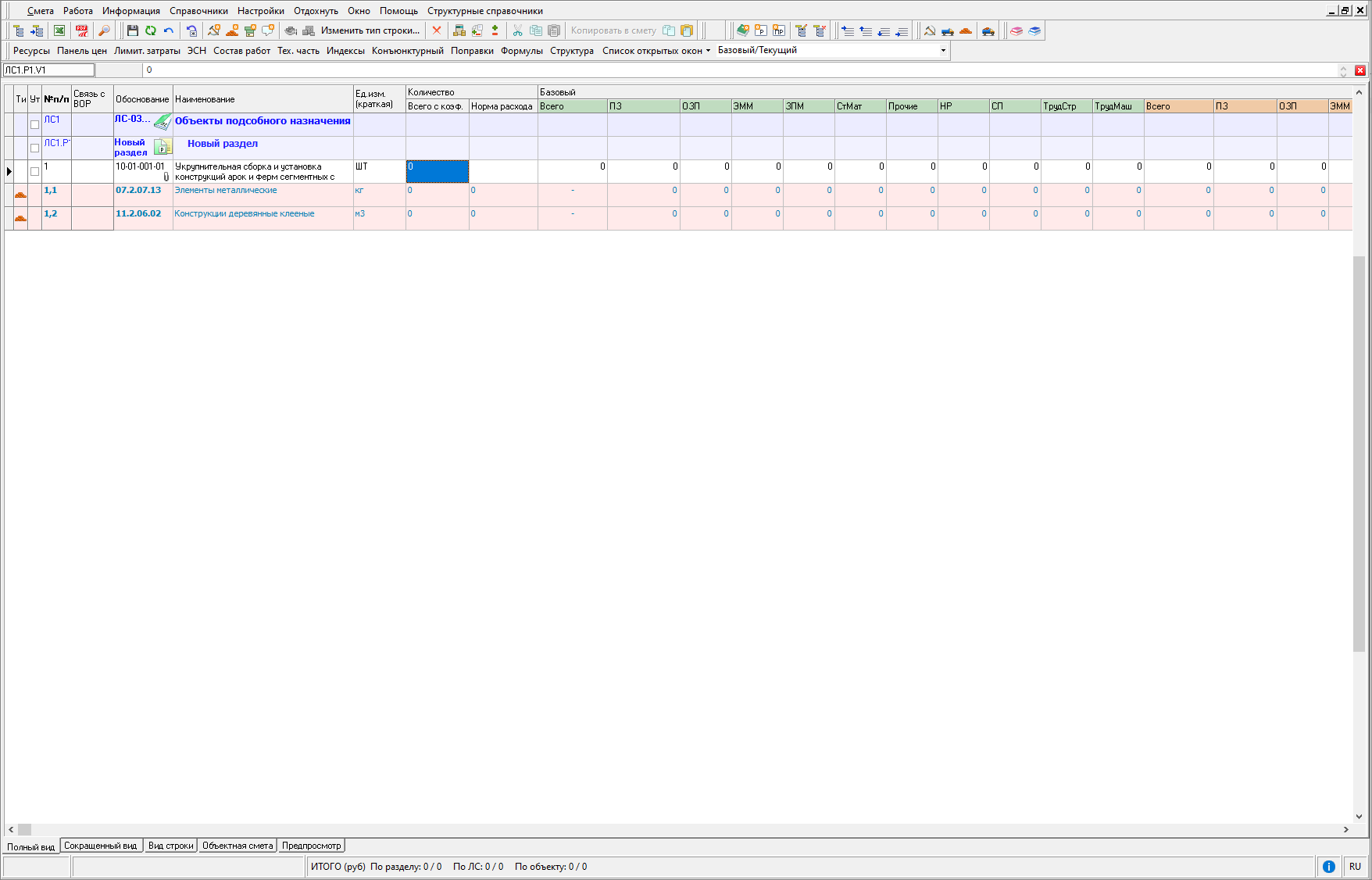Export to PDF via toolbar icon
This screenshot has width=1372, height=880.
click(x=81, y=30)
